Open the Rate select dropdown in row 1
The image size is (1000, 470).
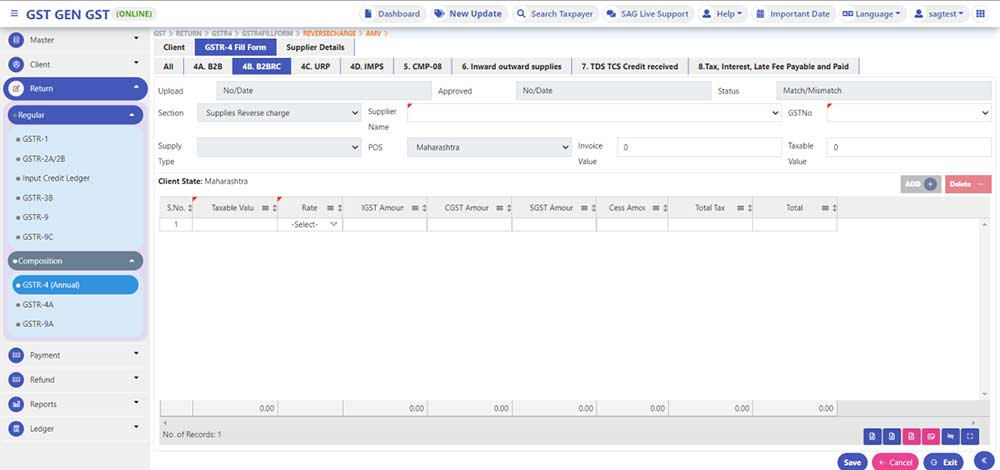click(x=309, y=225)
